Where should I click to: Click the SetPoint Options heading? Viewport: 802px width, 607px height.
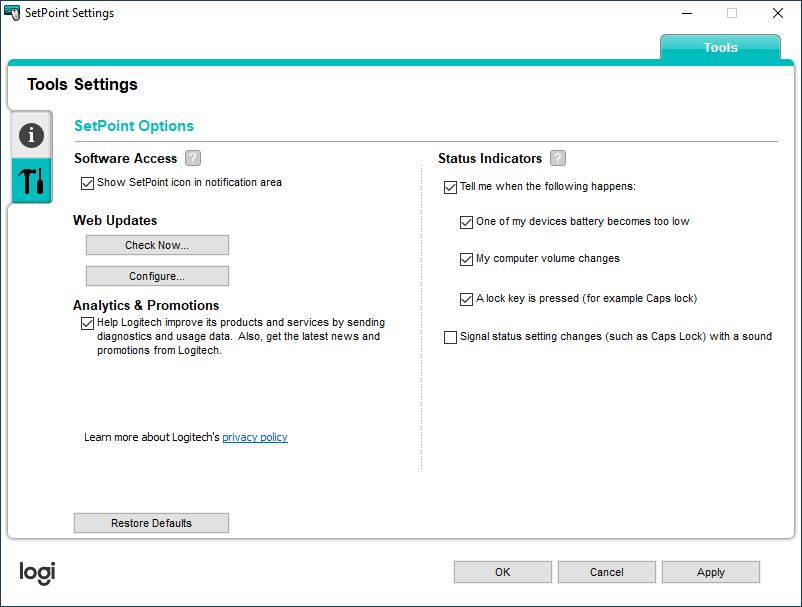[x=134, y=126]
